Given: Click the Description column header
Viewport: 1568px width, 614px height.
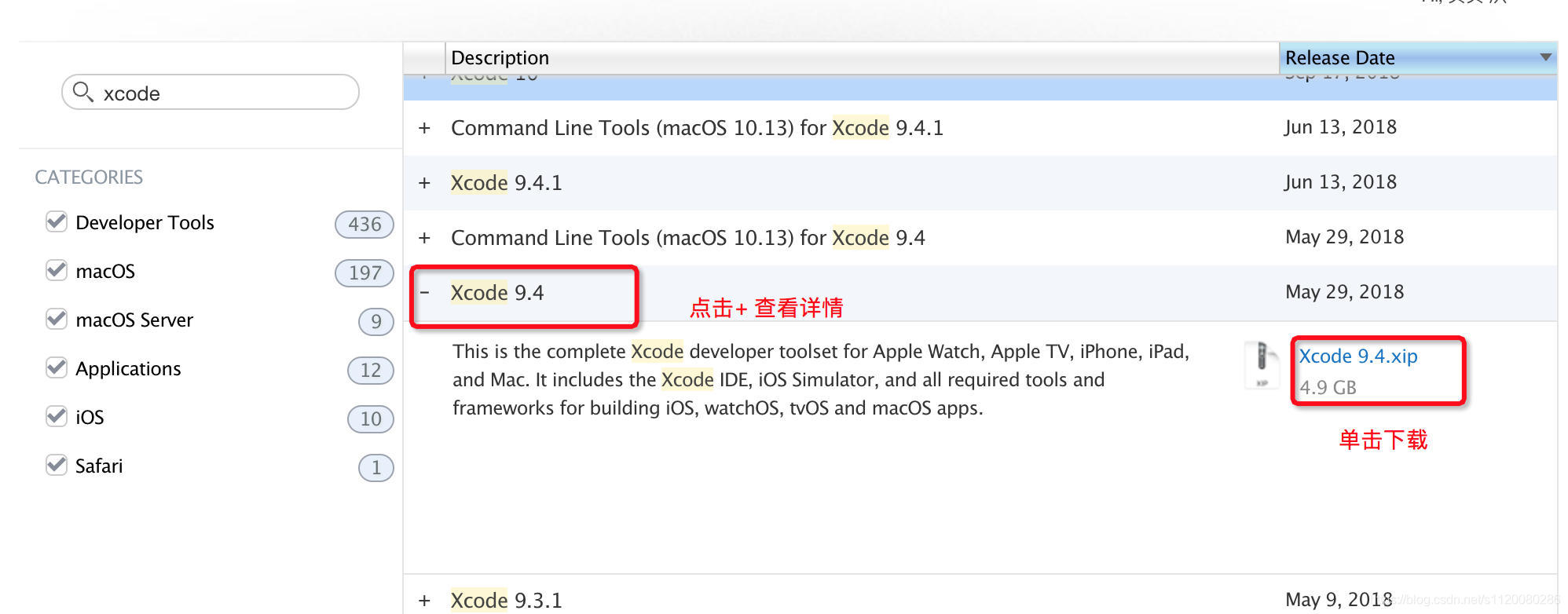Looking at the screenshot, I should click(862, 58).
